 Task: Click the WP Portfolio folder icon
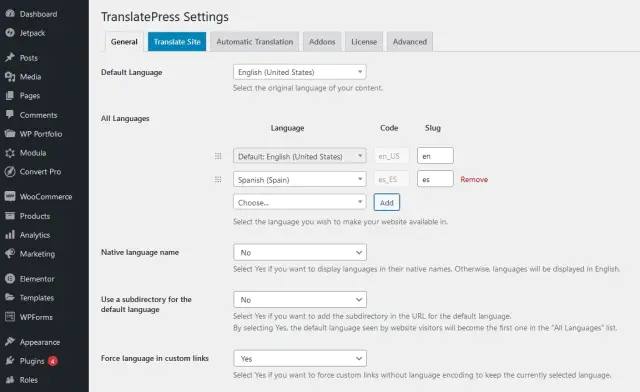(x=10, y=134)
